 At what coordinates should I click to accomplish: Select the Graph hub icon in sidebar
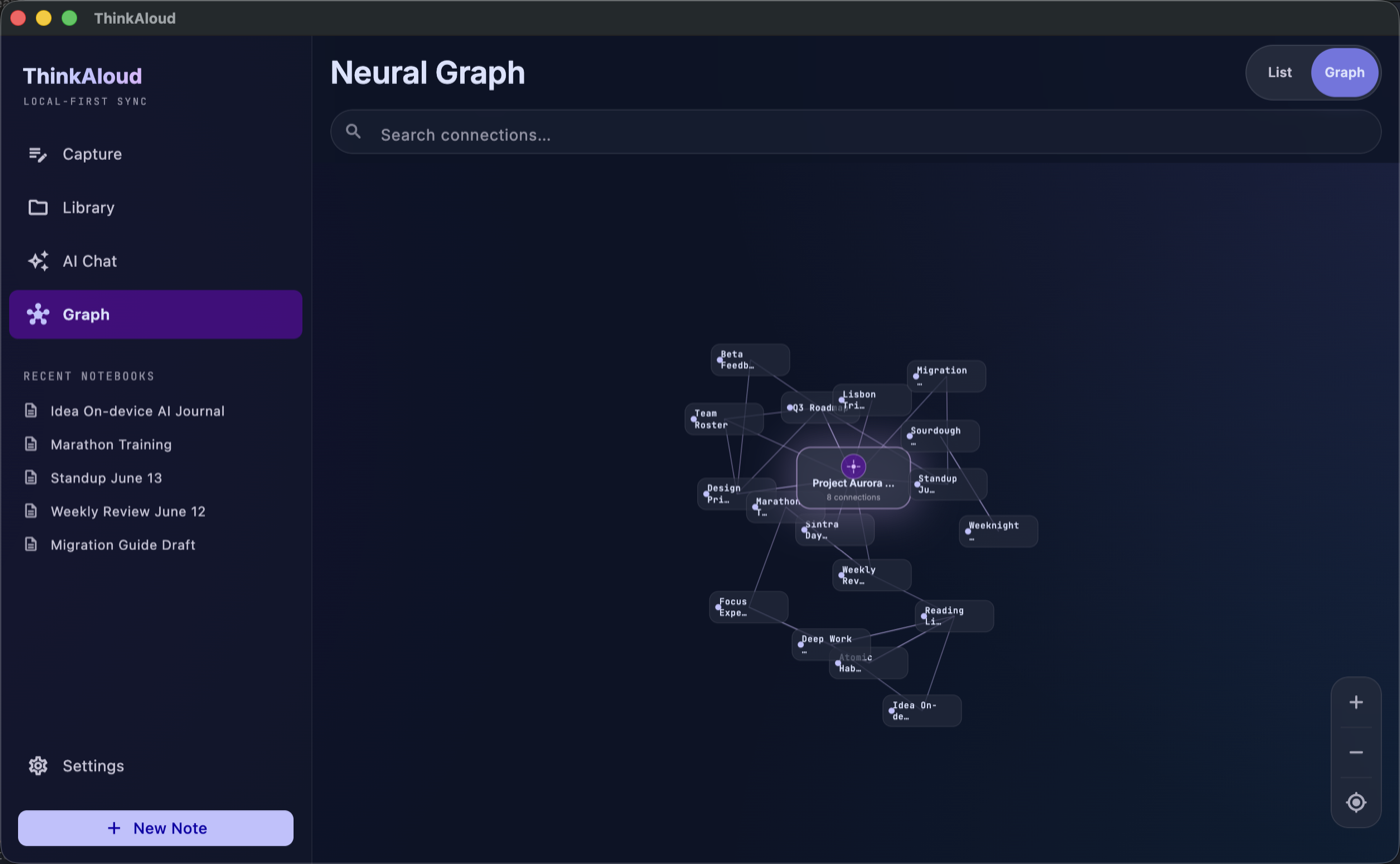coord(38,315)
